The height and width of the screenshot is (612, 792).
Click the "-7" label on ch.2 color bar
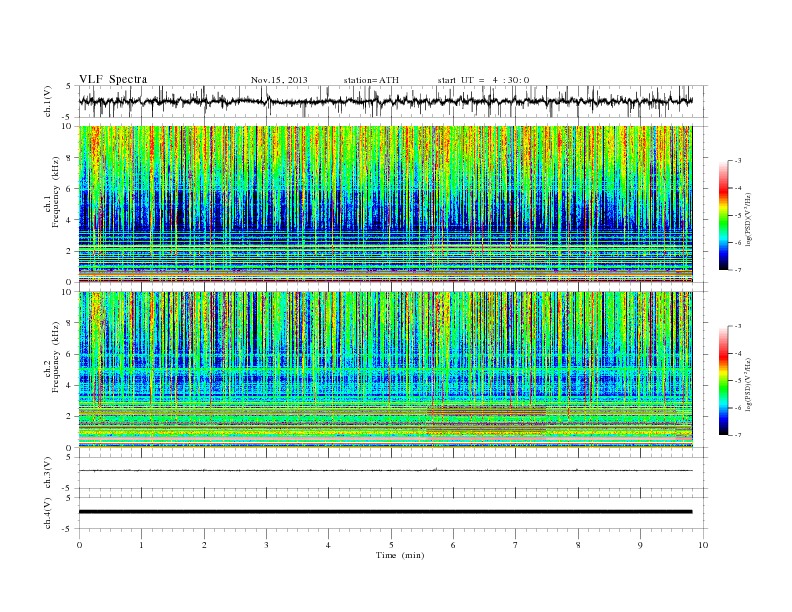click(x=738, y=435)
